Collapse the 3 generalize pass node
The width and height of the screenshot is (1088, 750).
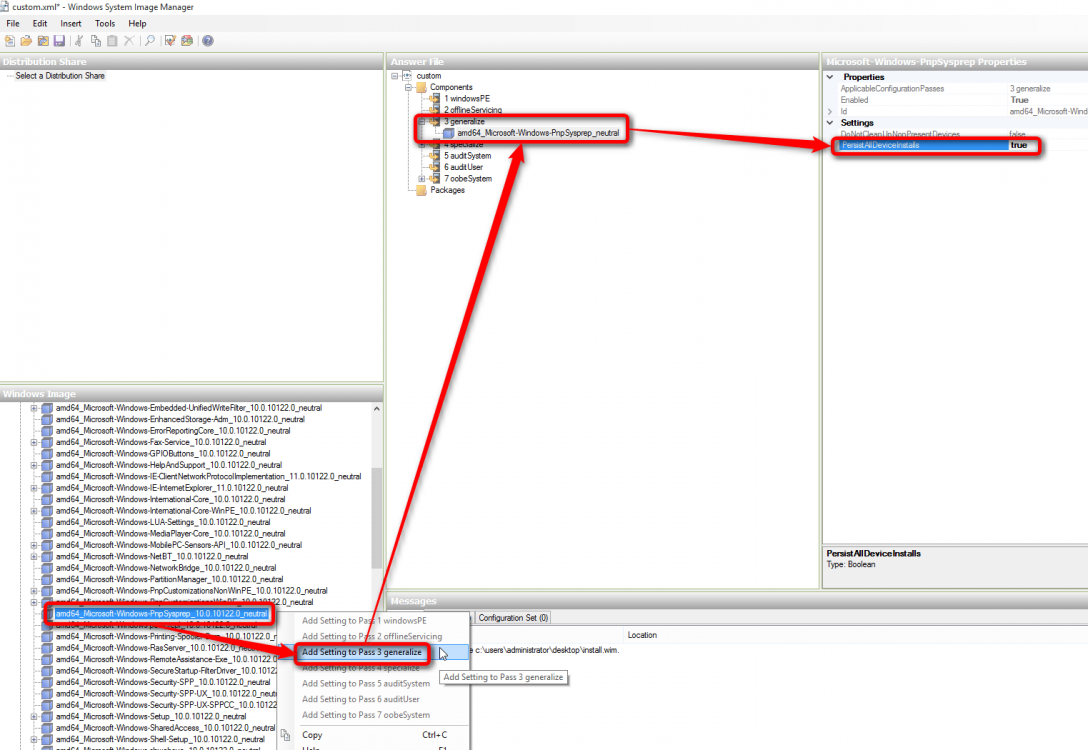point(422,122)
